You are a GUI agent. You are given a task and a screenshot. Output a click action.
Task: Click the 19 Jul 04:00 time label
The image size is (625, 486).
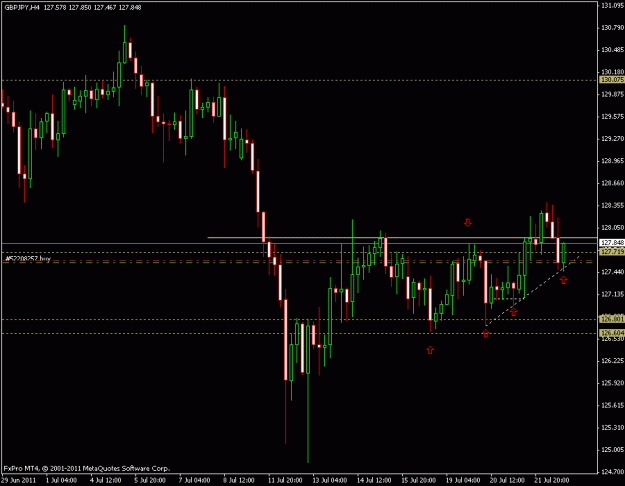point(463,480)
